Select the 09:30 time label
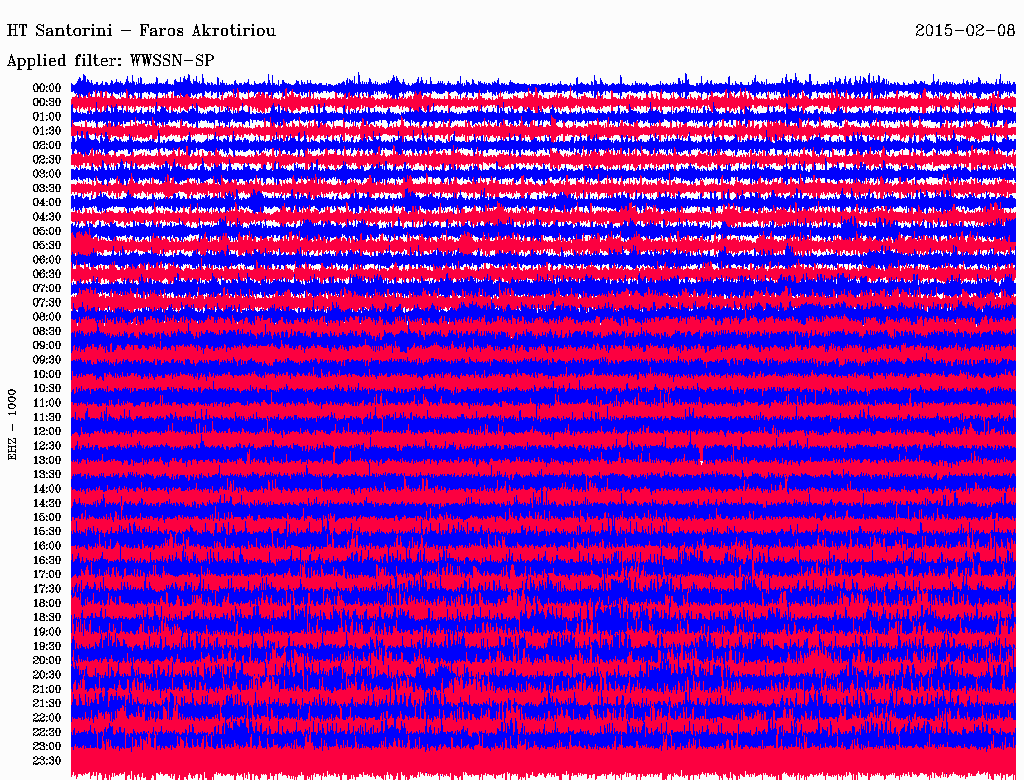 click(47, 360)
